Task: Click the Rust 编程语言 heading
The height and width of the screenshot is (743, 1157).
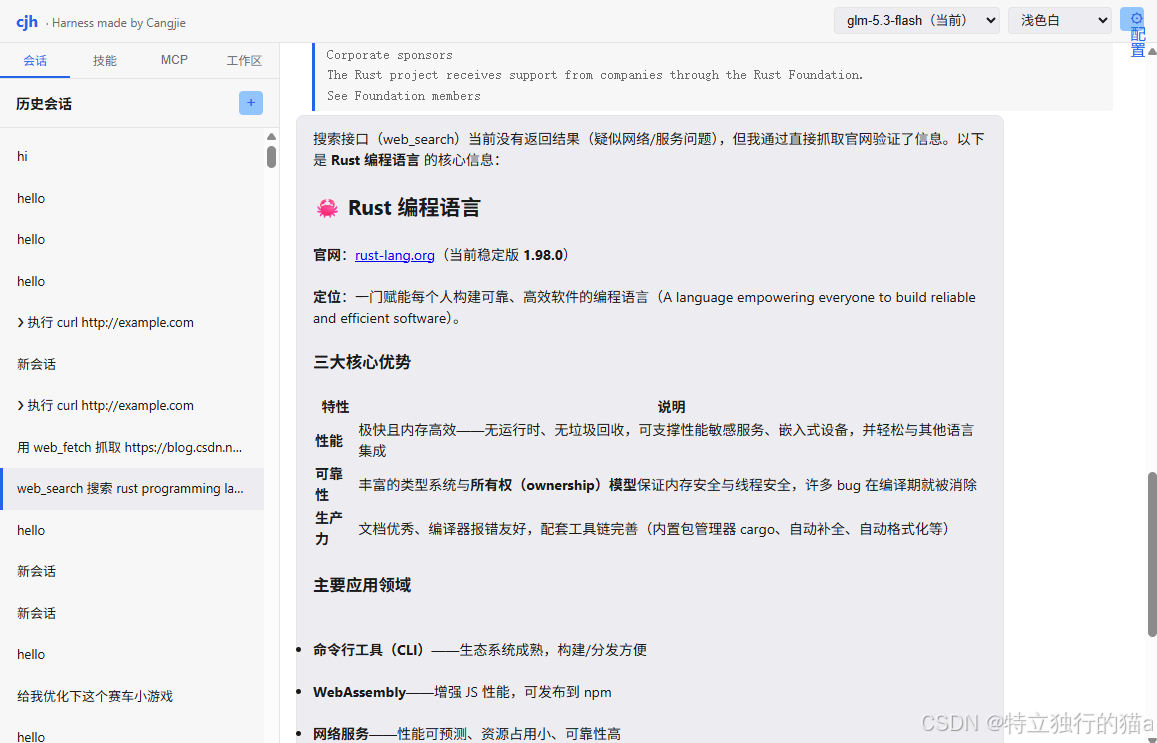Action: click(414, 208)
